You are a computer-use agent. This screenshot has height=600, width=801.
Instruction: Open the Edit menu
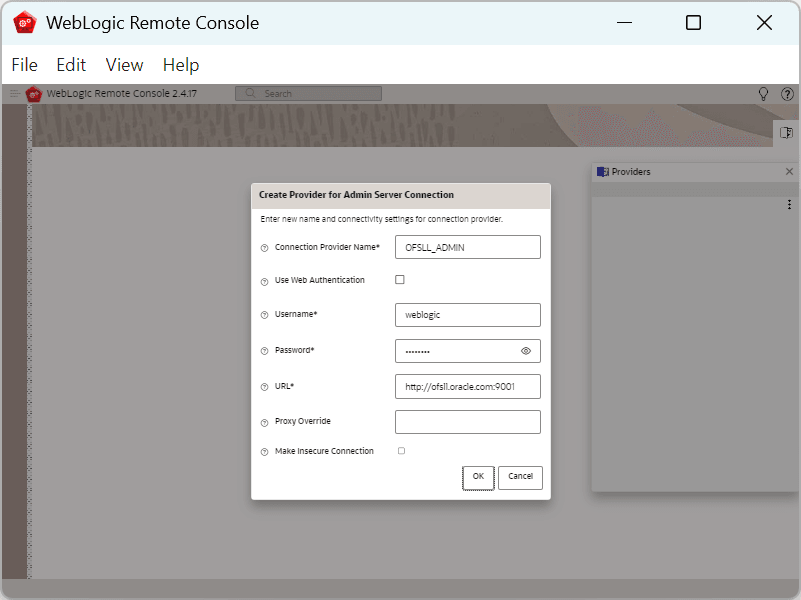click(71, 65)
